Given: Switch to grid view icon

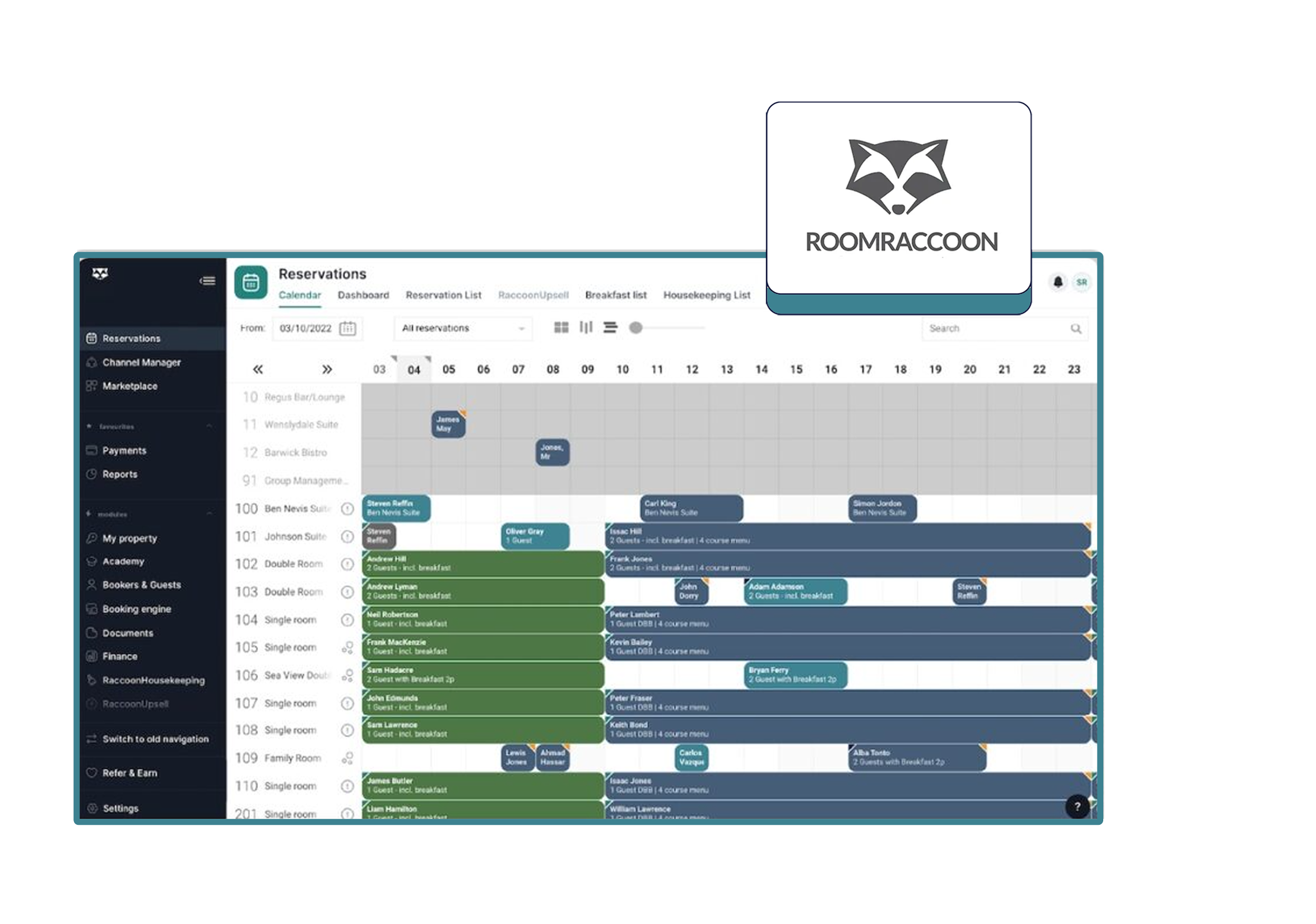Looking at the screenshot, I should [561, 327].
